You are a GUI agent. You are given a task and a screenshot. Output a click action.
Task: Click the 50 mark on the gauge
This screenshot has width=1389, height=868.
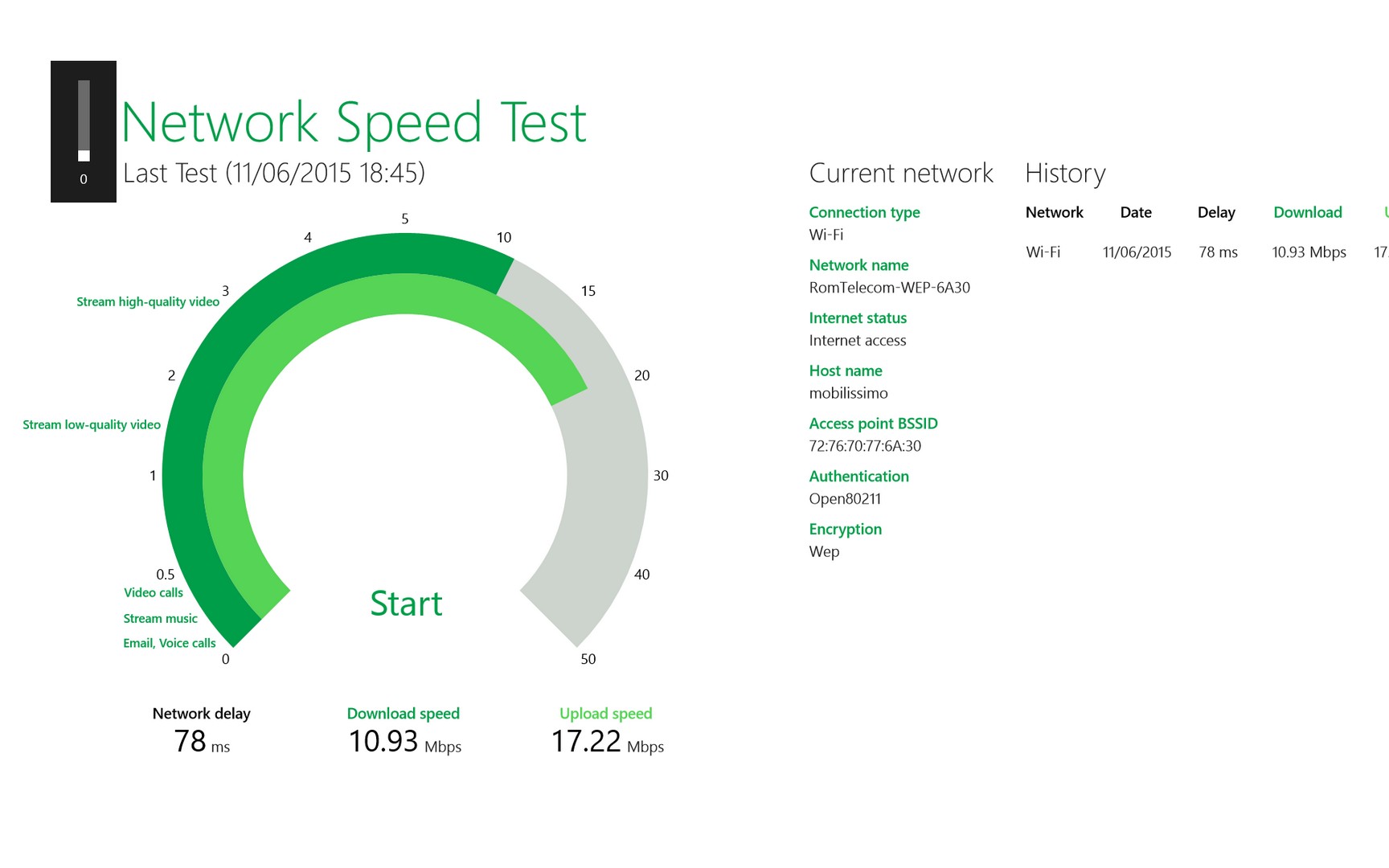point(588,659)
